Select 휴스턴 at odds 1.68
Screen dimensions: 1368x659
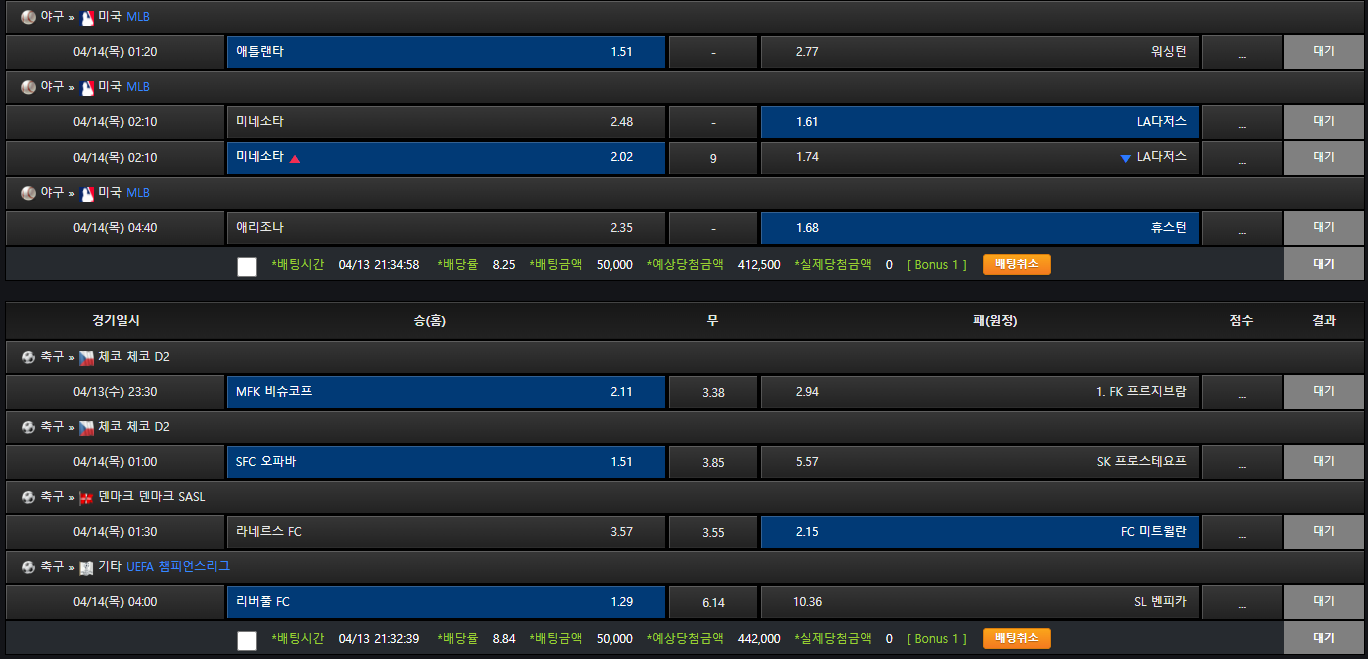tap(980, 228)
